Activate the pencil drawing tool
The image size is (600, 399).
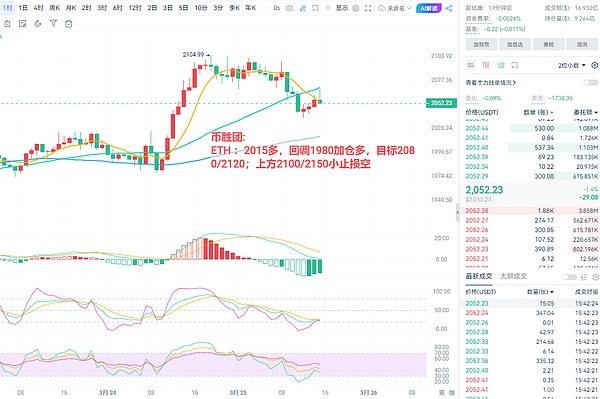[x=303, y=8]
